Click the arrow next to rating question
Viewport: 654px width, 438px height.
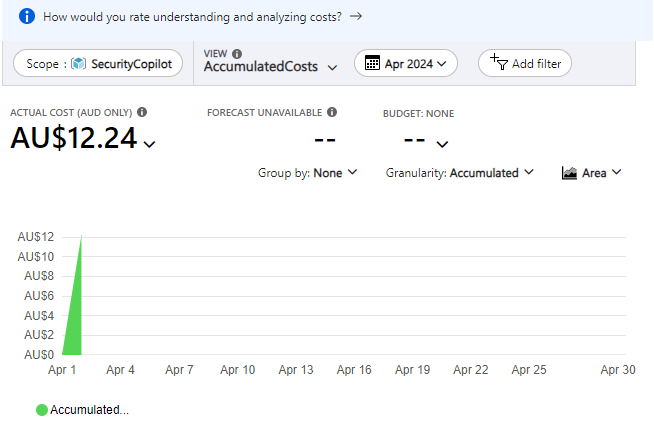pyautogui.click(x=356, y=17)
